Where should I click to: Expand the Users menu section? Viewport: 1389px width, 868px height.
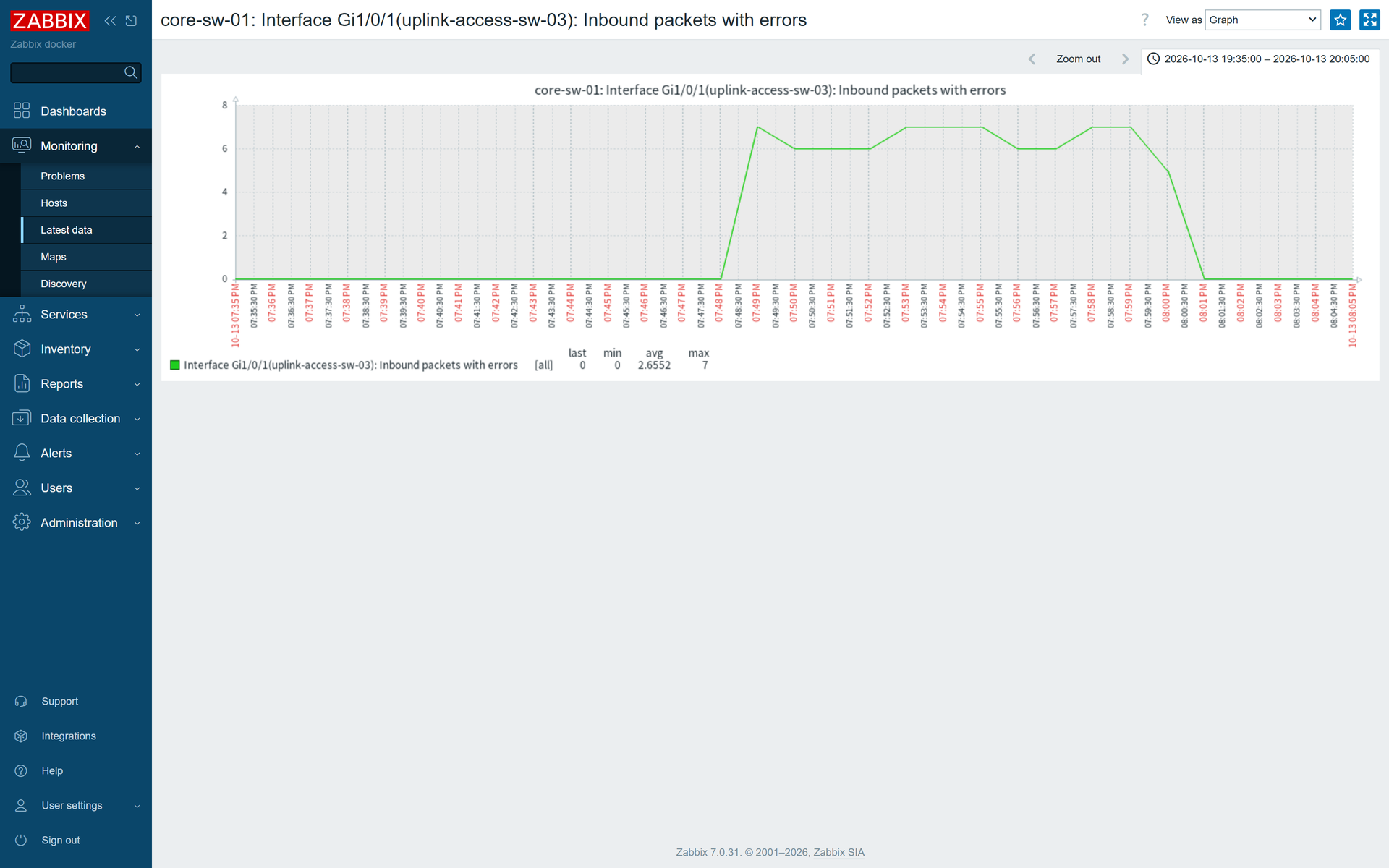76,488
